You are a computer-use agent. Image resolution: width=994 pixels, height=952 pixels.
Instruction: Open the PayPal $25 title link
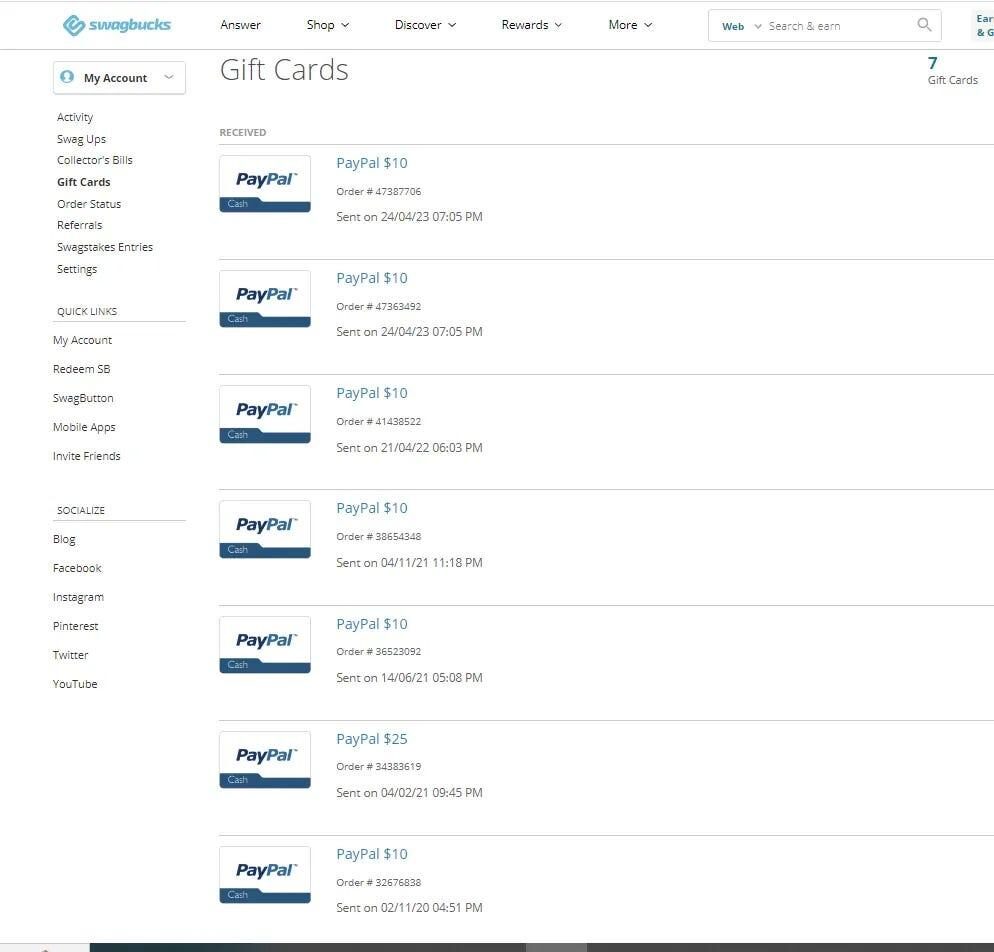pos(371,739)
